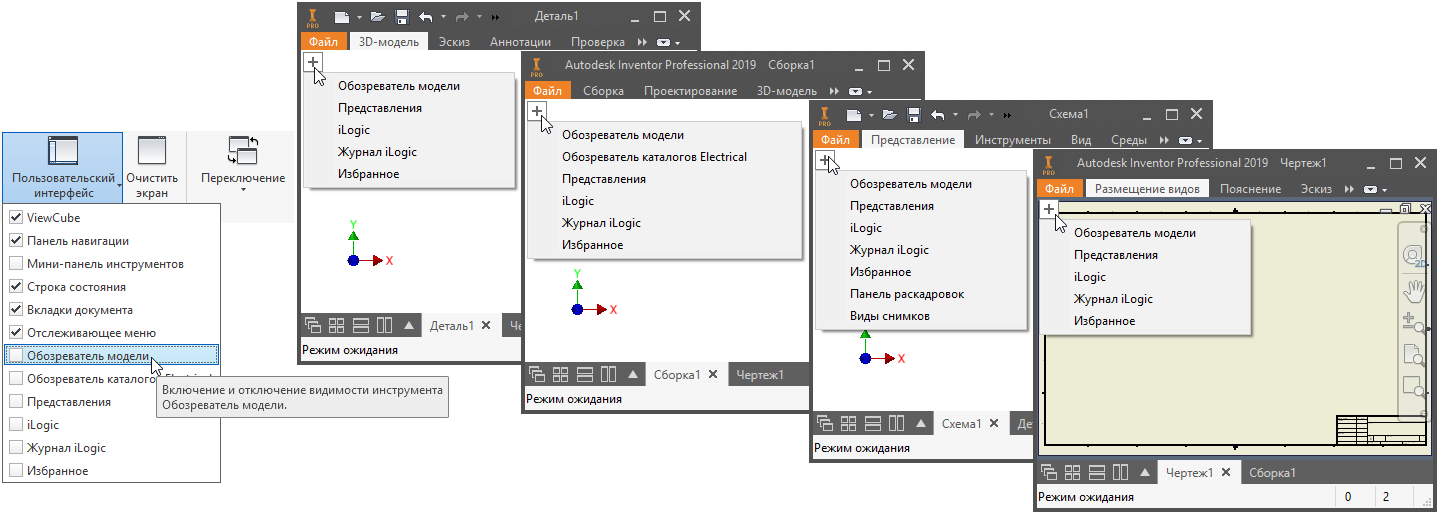Click the Autodesk Inventor Professional 2019 title in Чертеж1
The height and width of the screenshot is (512, 1437).
[1172, 163]
